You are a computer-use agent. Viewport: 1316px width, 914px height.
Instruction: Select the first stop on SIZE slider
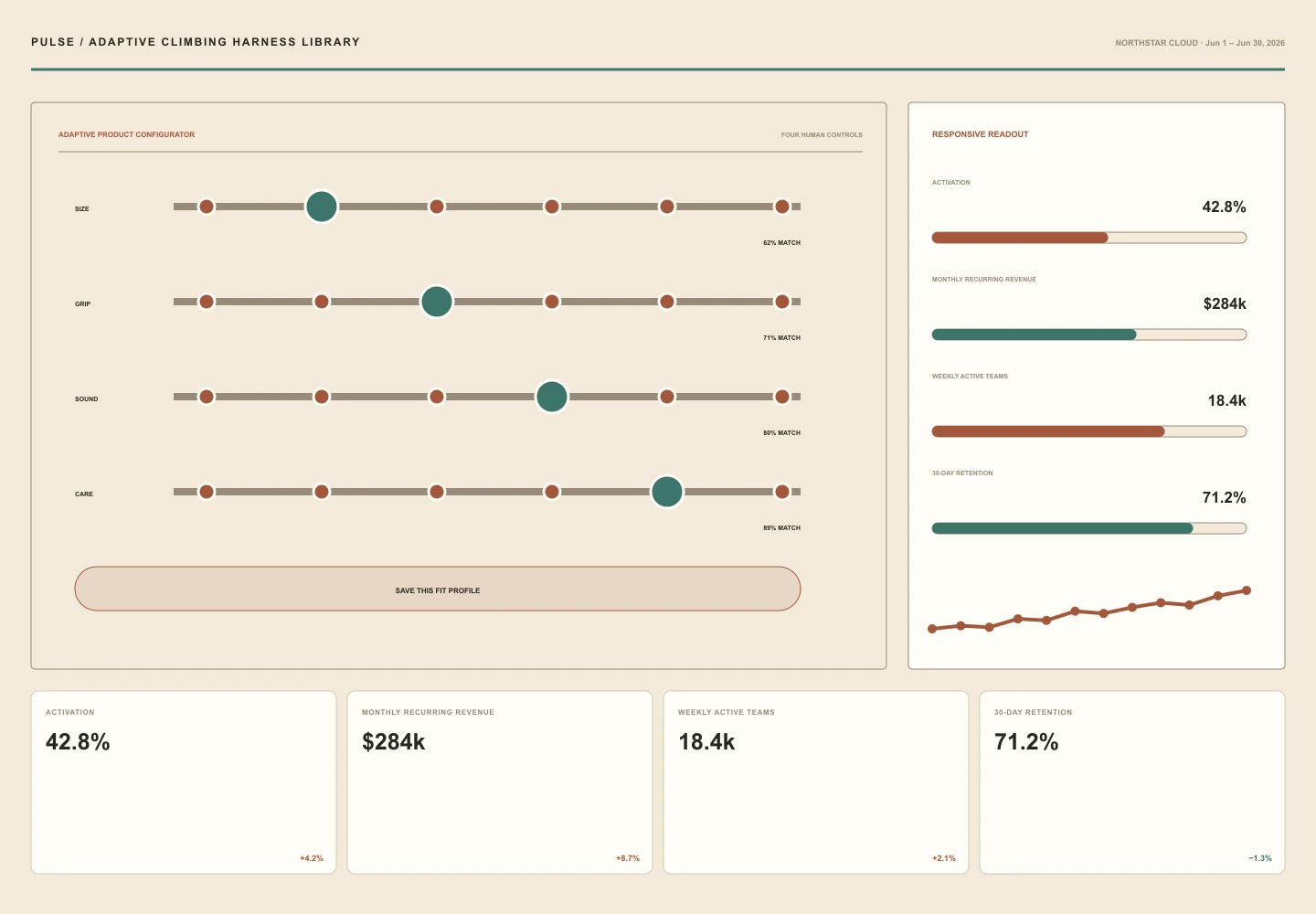207,207
